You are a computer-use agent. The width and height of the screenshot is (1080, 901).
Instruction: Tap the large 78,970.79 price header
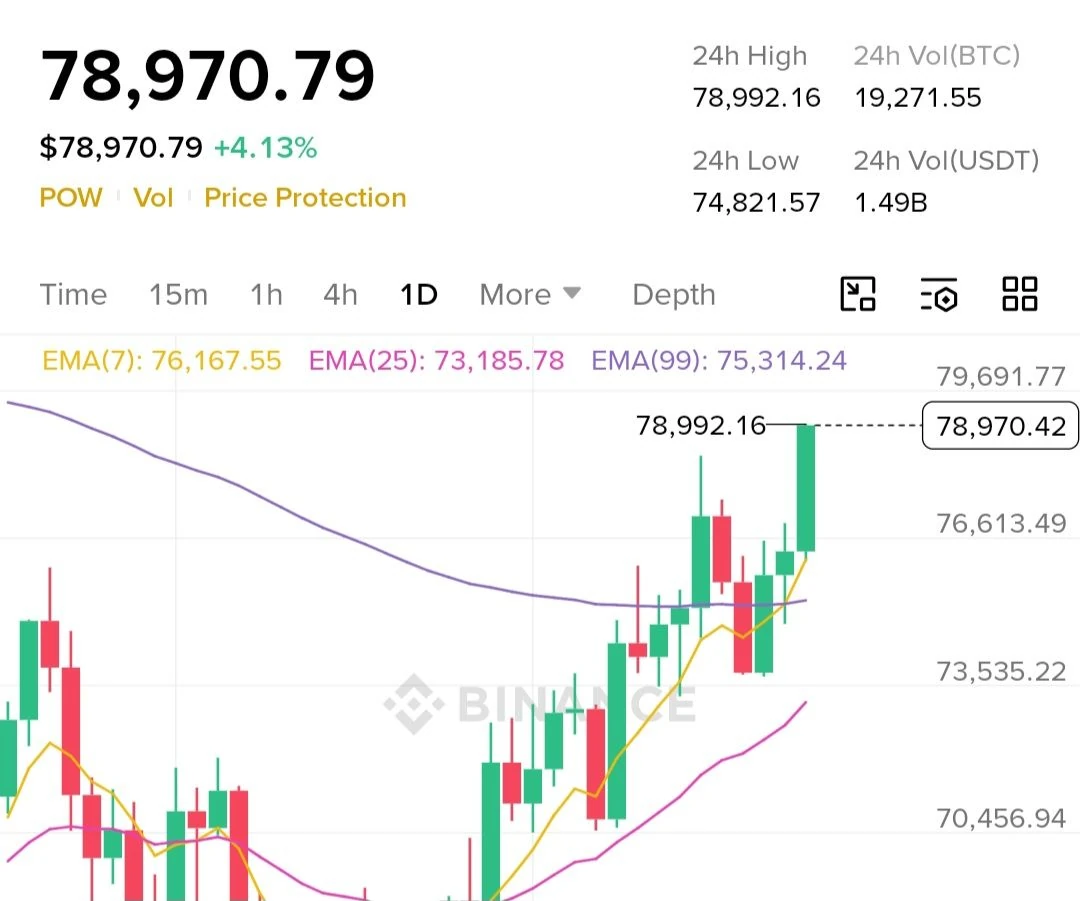coord(207,76)
